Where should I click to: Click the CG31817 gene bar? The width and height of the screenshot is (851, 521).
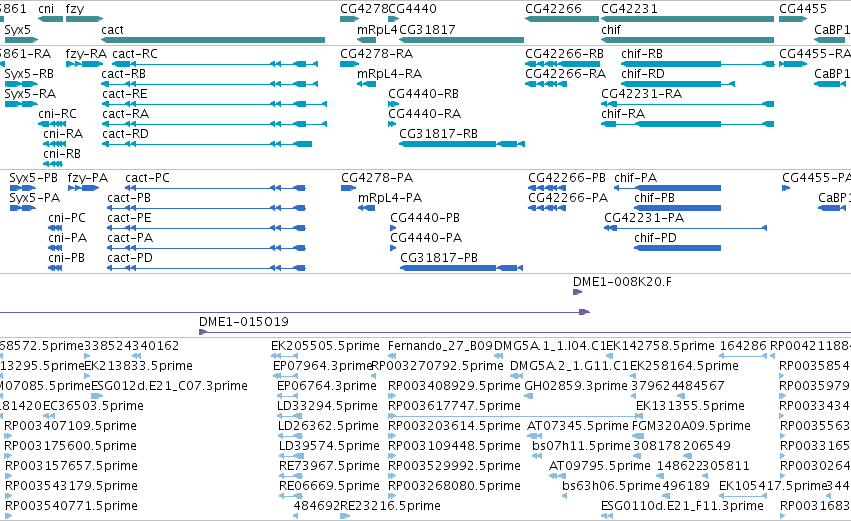pos(461,40)
